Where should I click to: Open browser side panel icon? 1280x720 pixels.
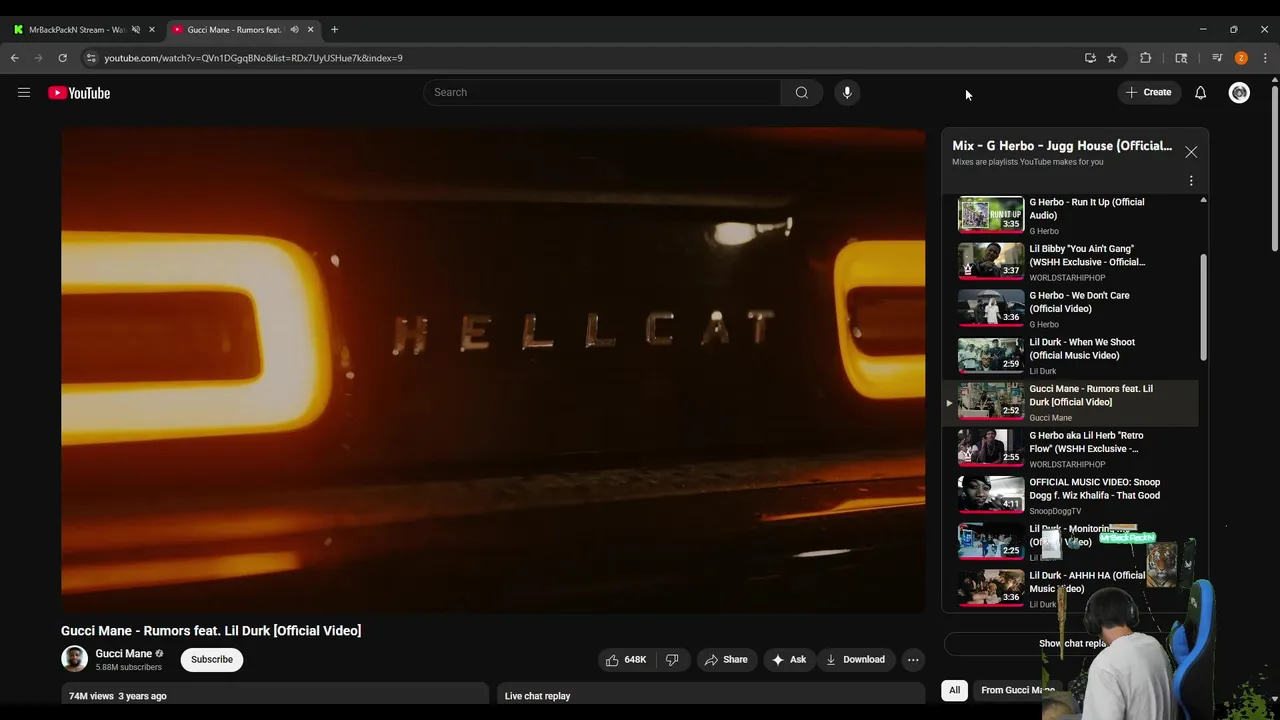(1181, 58)
